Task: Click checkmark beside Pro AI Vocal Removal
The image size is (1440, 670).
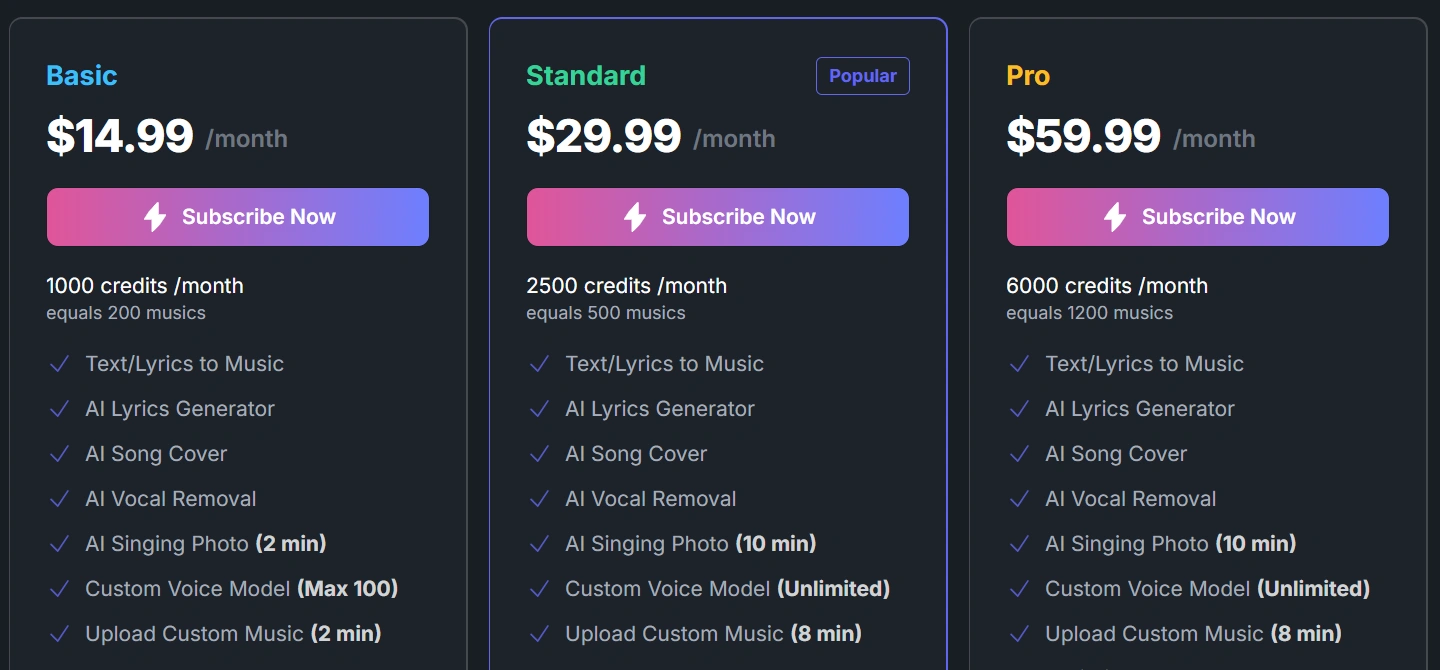Action: [x=1019, y=499]
